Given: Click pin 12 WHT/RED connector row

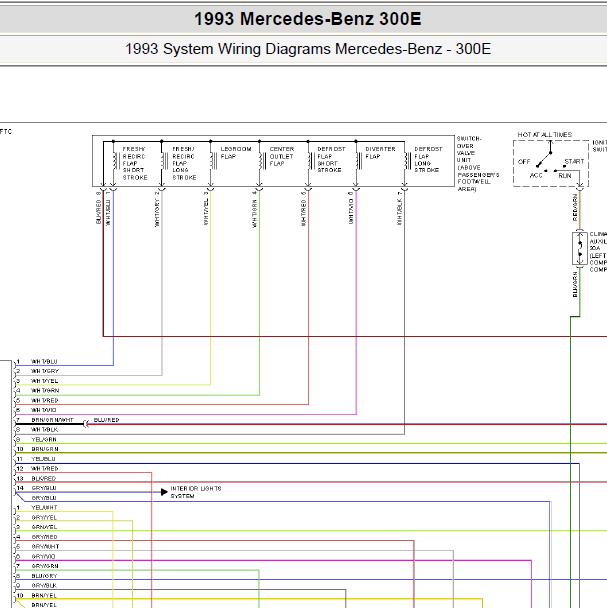Looking at the screenshot, I should pos(37,468).
